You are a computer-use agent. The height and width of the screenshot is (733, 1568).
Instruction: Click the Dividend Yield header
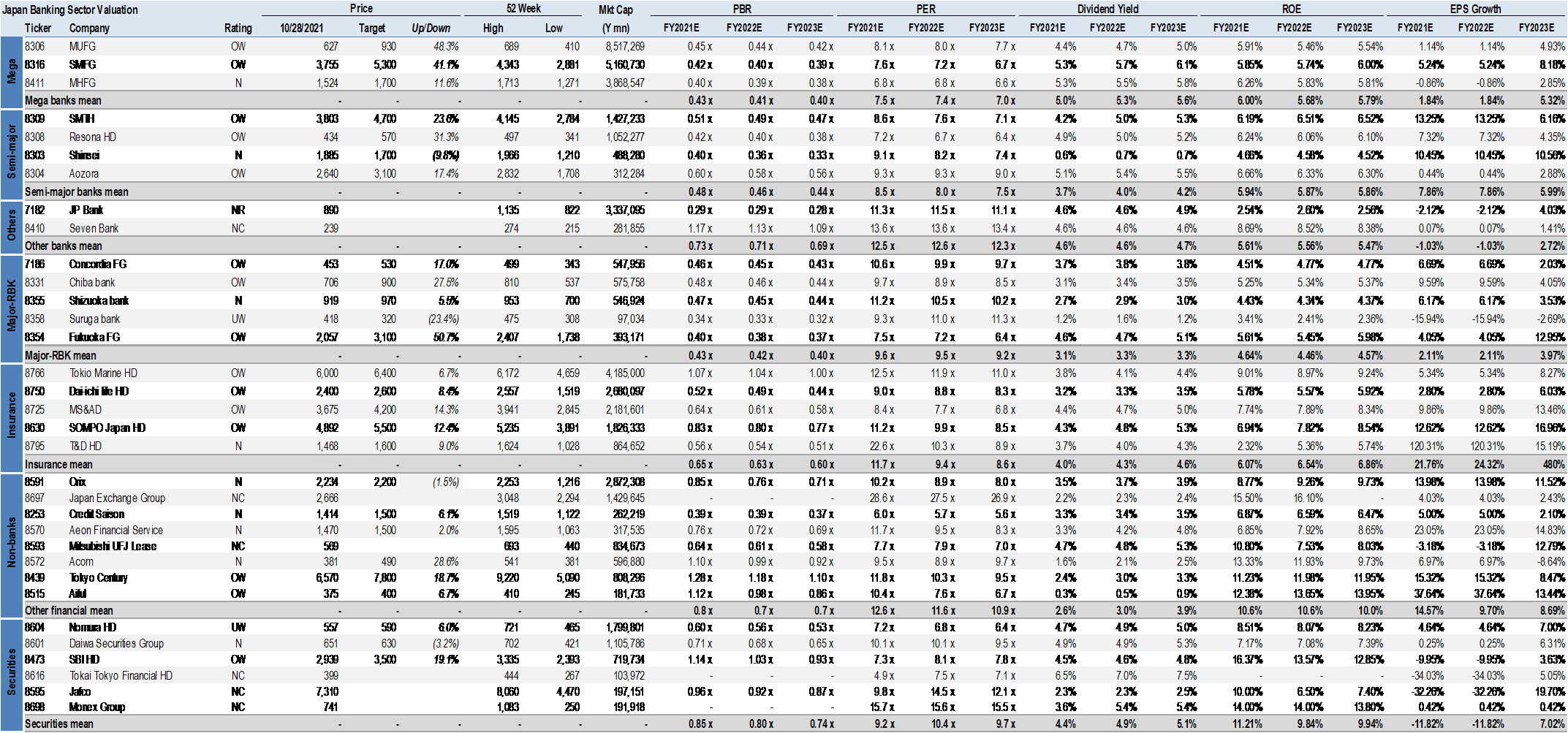1107,9
